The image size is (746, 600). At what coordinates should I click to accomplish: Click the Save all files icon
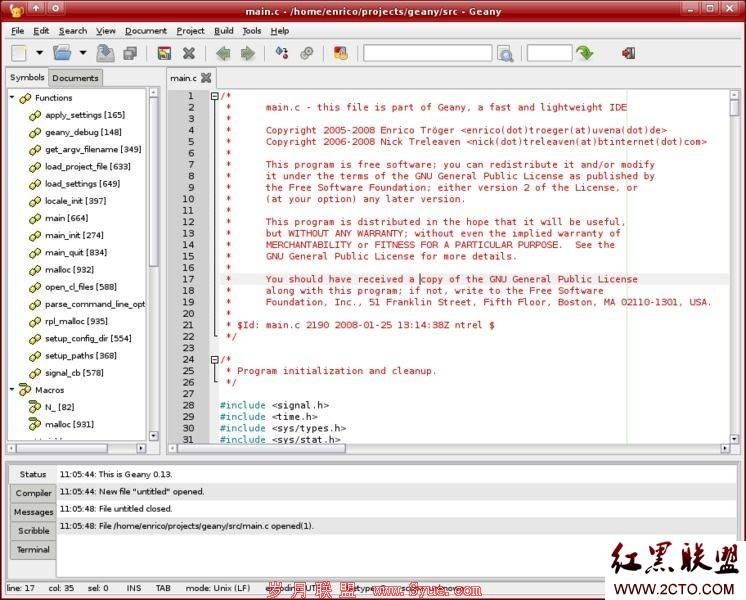tap(130, 53)
